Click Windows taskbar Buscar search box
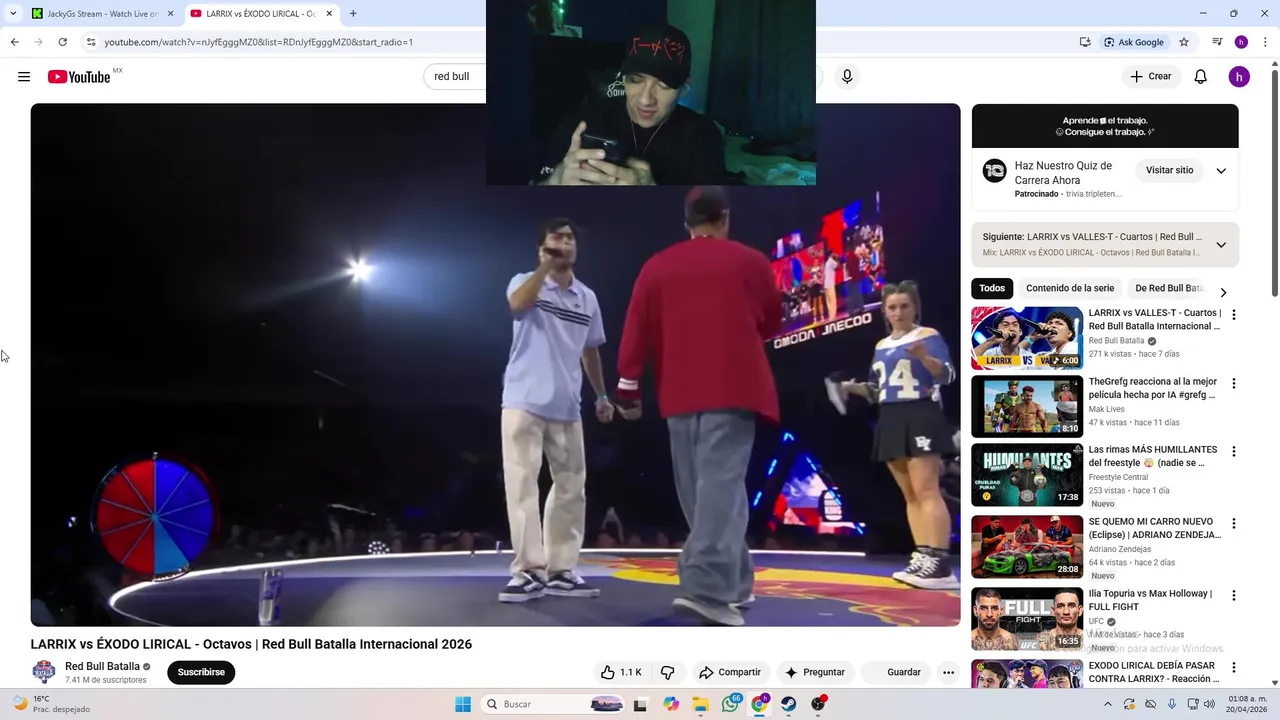This screenshot has height=720, width=1280. [554, 704]
